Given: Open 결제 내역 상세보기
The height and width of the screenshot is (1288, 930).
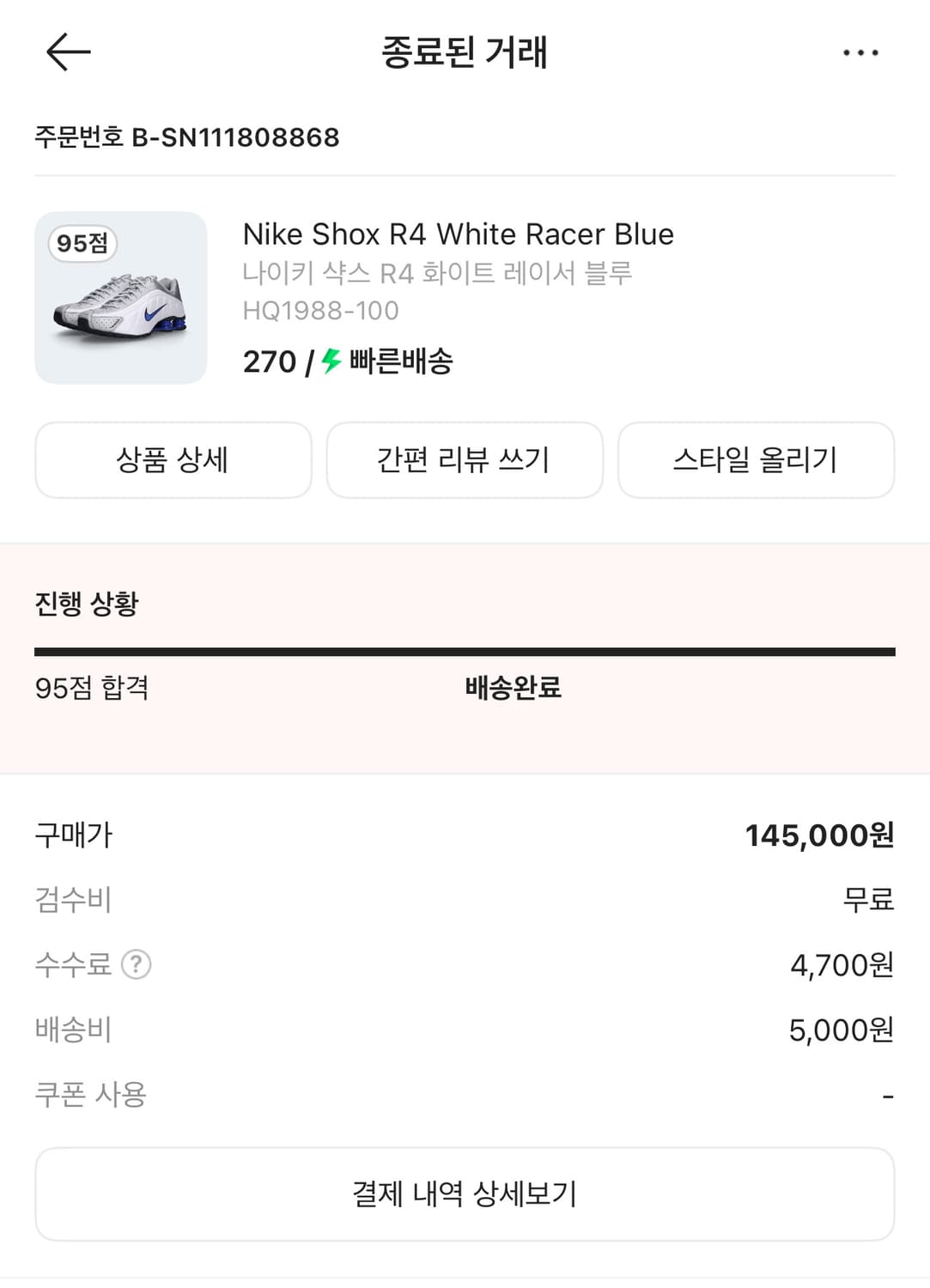Looking at the screenshot, I should click(465, 1194).
